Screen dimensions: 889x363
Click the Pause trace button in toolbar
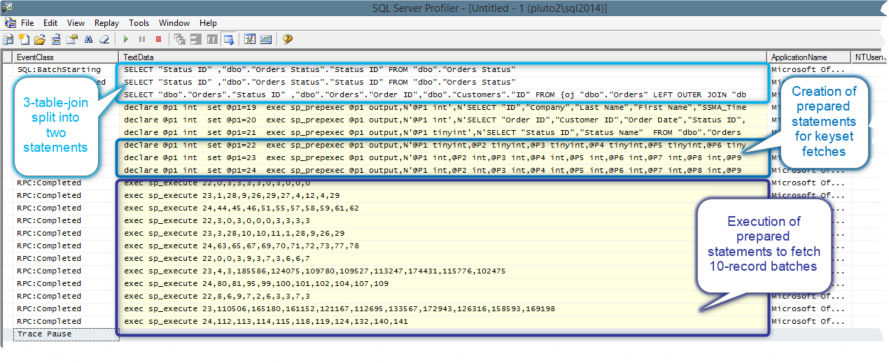(142, 40)
